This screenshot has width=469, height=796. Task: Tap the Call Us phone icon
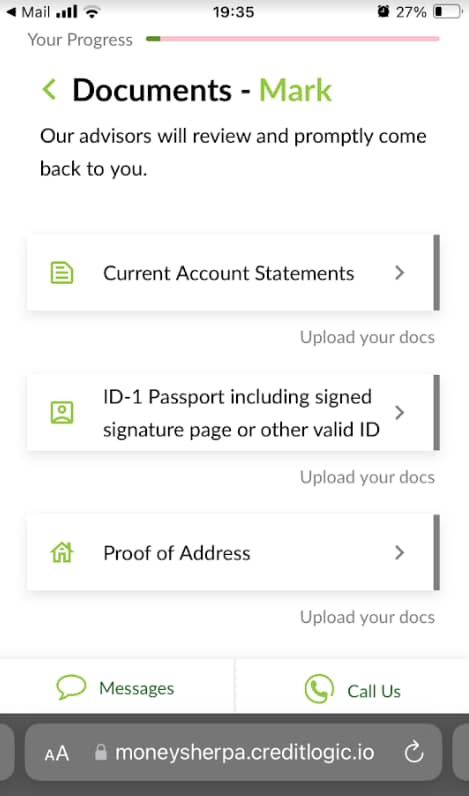click(x=319, y=689)
